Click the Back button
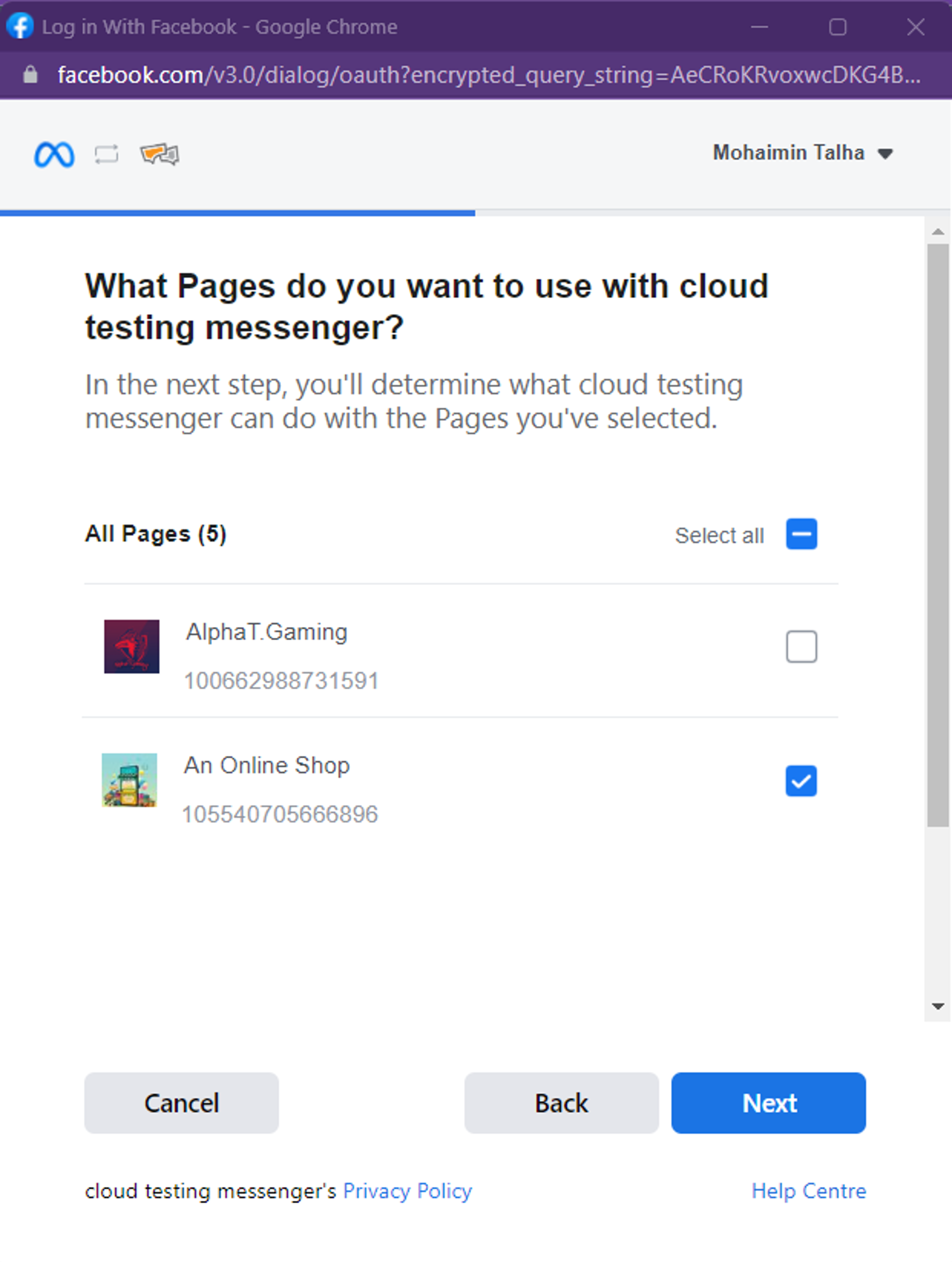952x1262 pixels. coord(561,1103)
